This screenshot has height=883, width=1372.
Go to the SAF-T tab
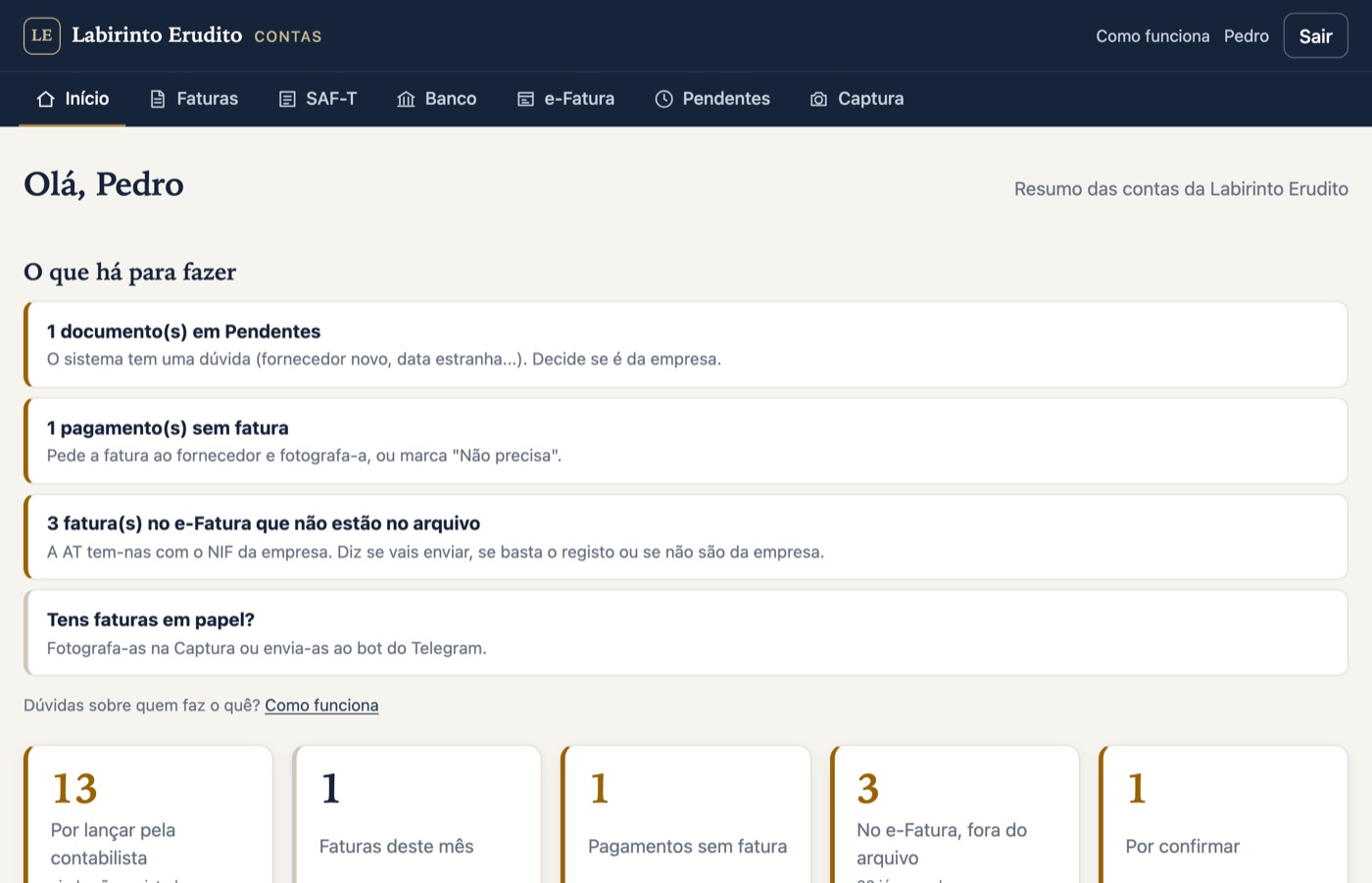coord(318,99)
